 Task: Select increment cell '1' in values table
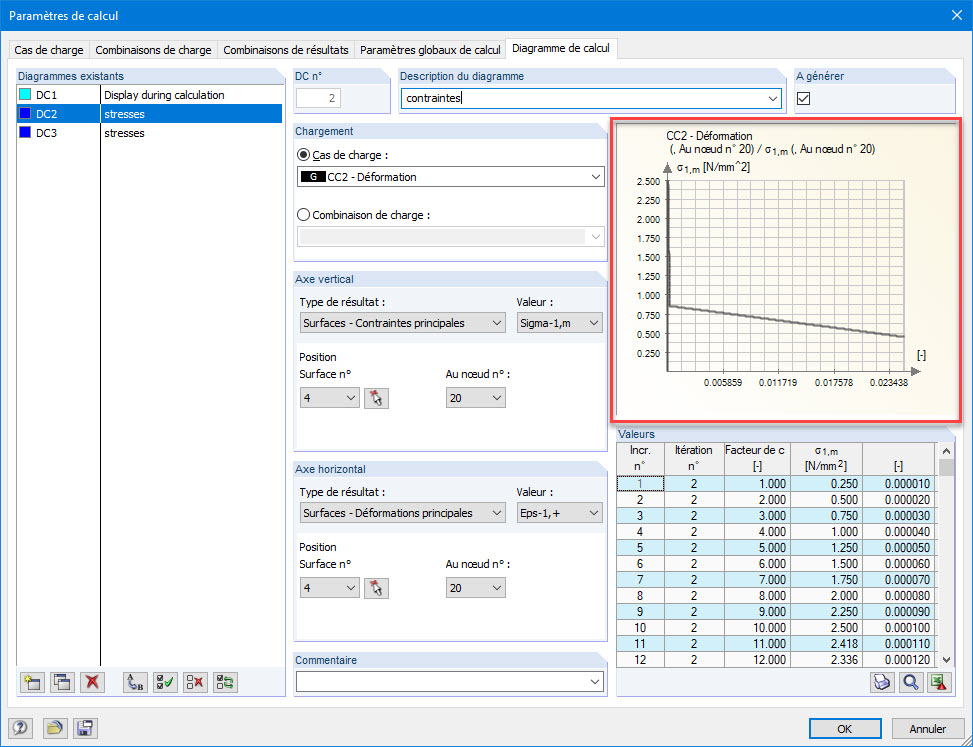pos(640,483)
